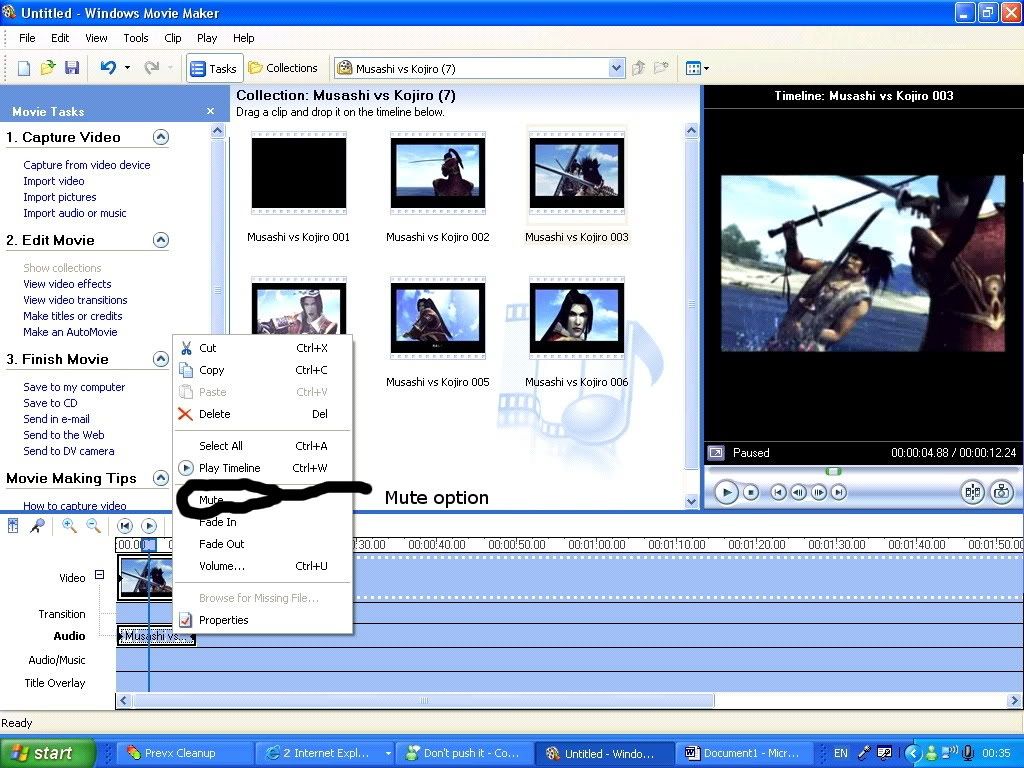Take a picture using the camera icon in preview

1000,492
